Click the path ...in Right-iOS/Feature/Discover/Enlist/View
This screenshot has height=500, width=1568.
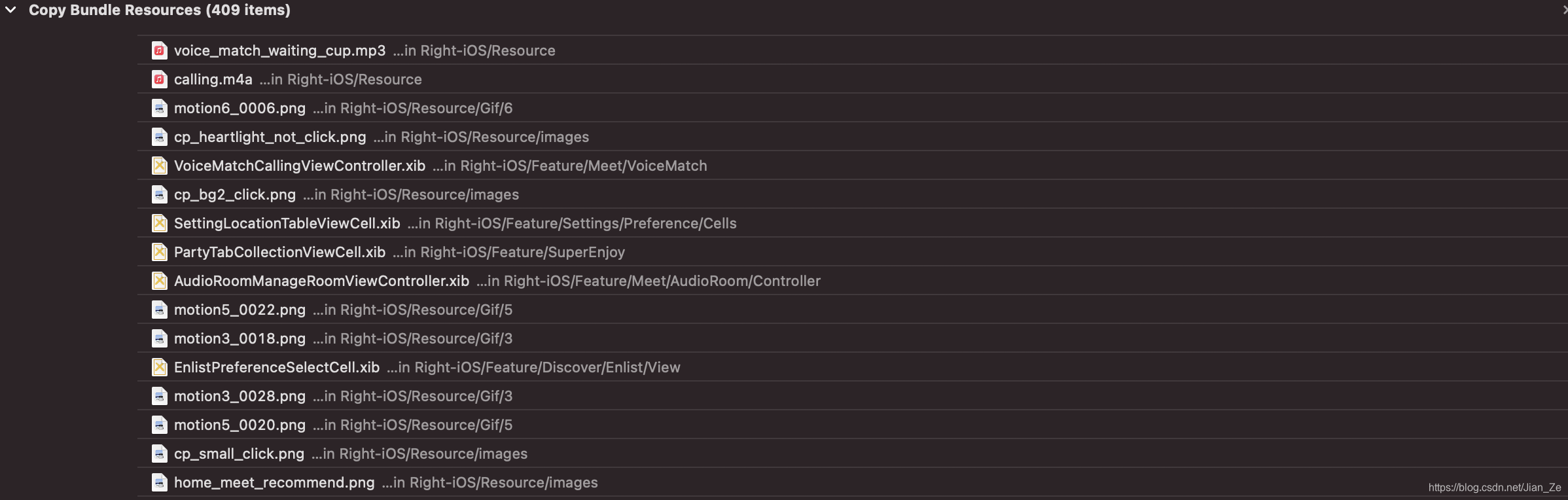534,368
